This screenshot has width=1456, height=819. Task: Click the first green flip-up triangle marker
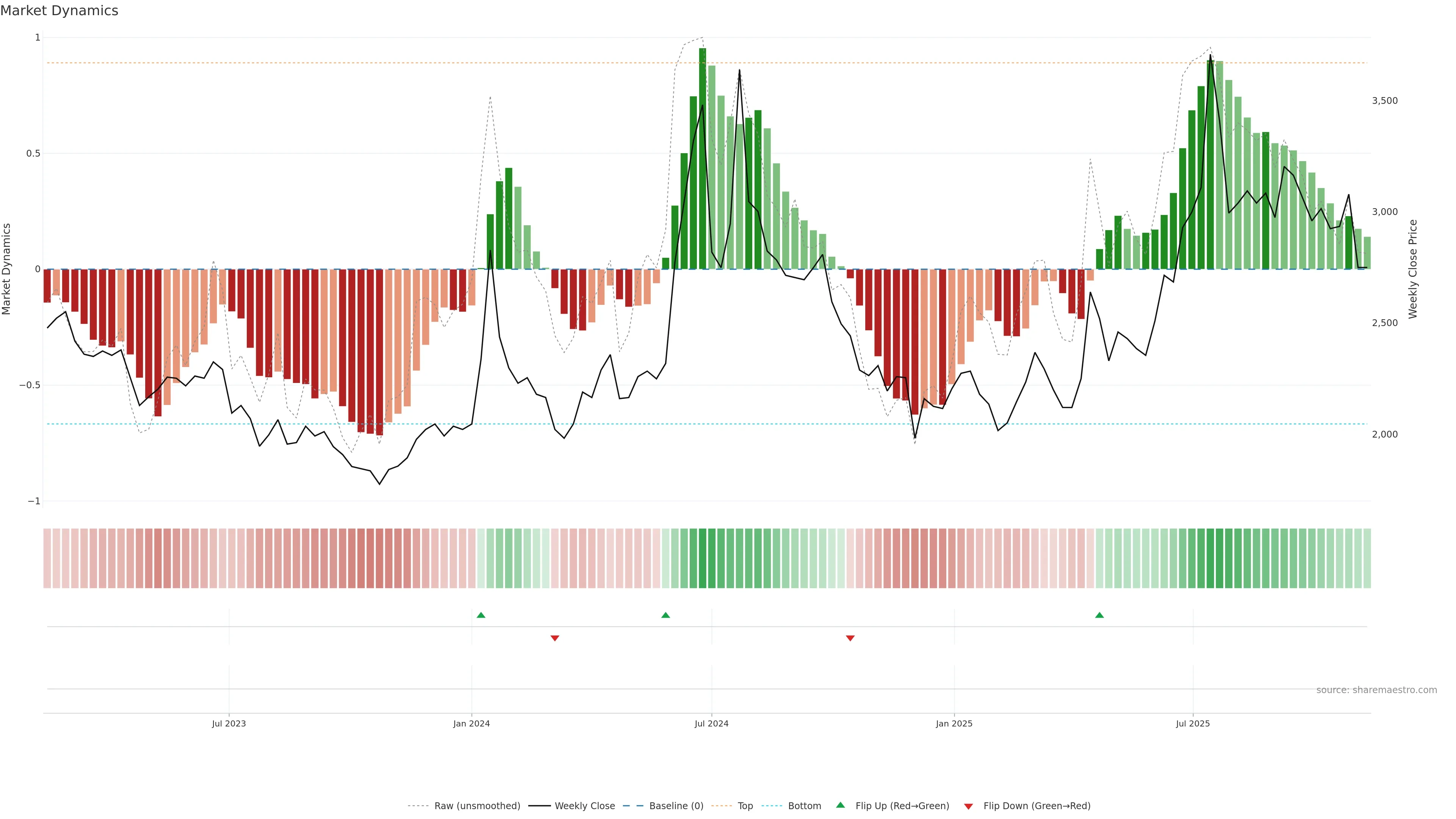[481, 615]
